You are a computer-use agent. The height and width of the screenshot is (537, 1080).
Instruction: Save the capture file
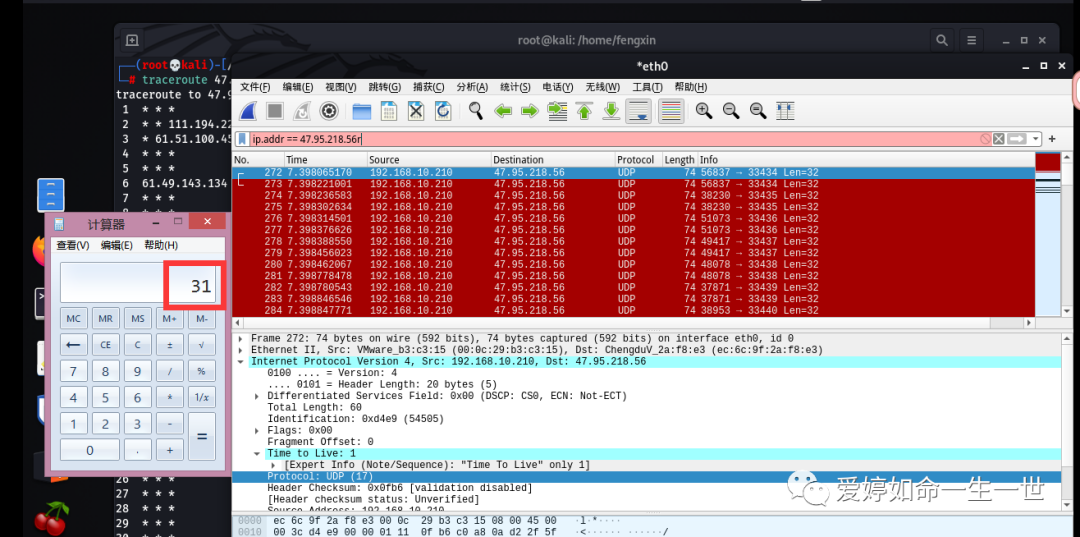click(x=388, y=111)
